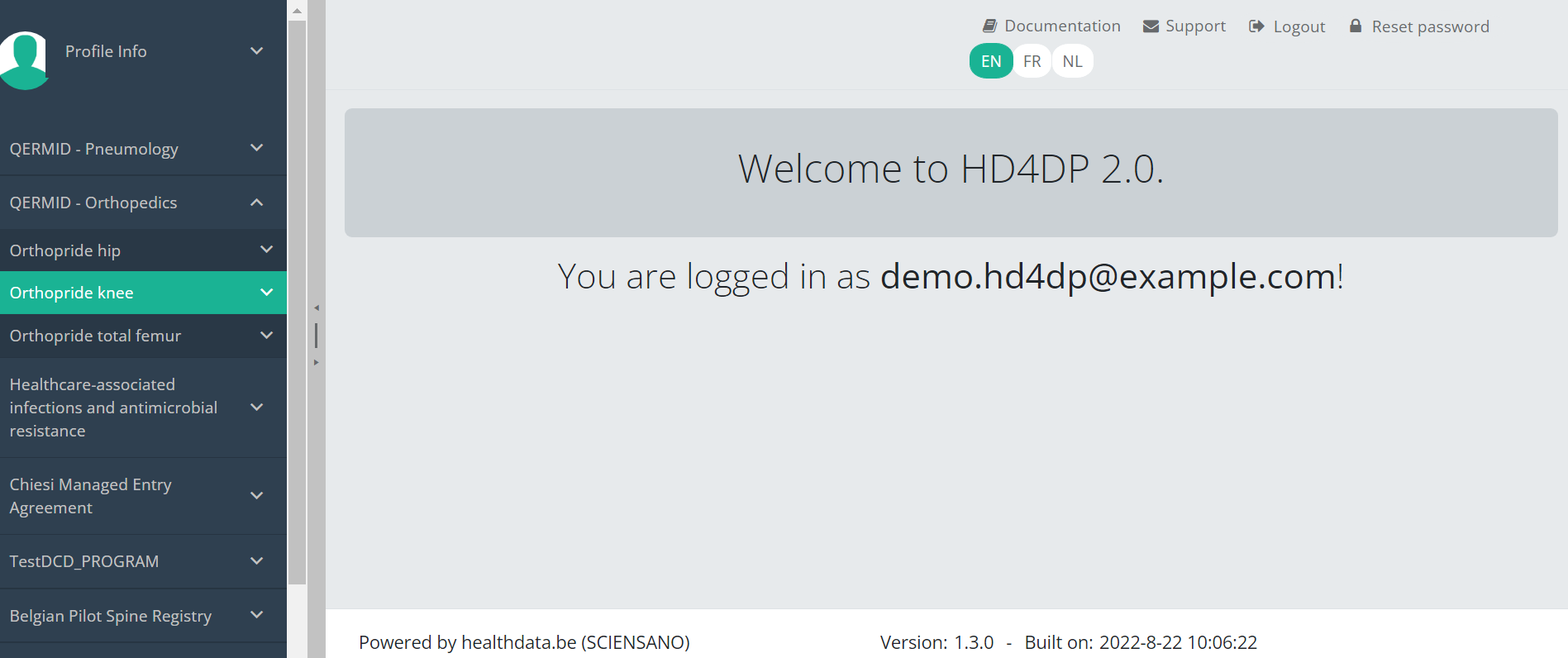Collapse the QERMID - Orthopedics section
This screenshot has width=1568, height=658.
(x=257, y=203)
